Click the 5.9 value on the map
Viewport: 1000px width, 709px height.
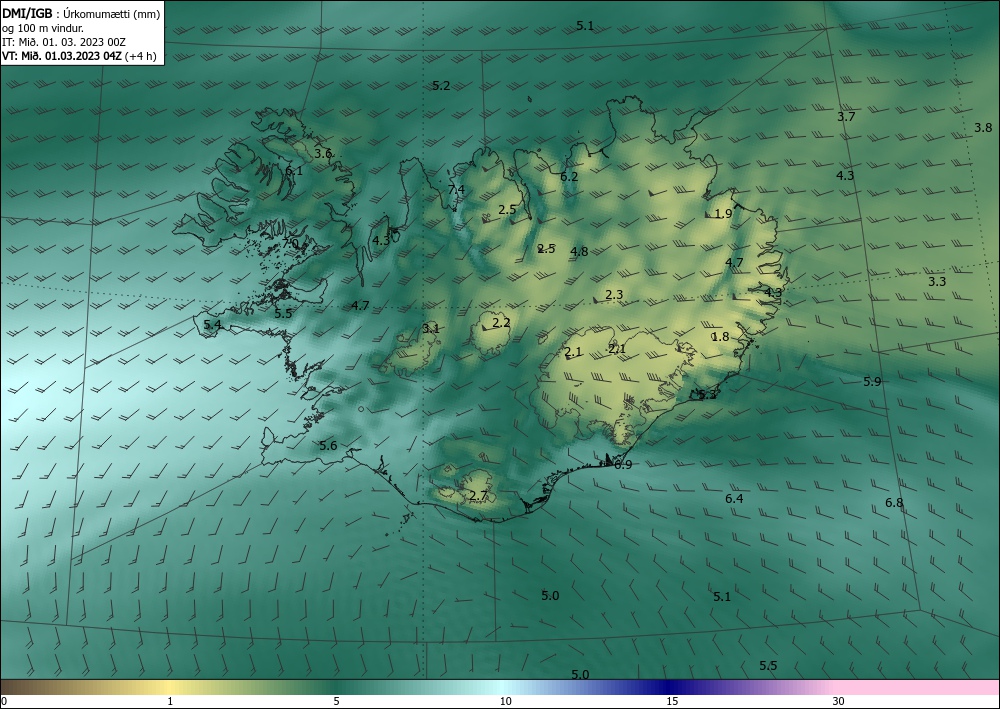[x=872, y=381]
